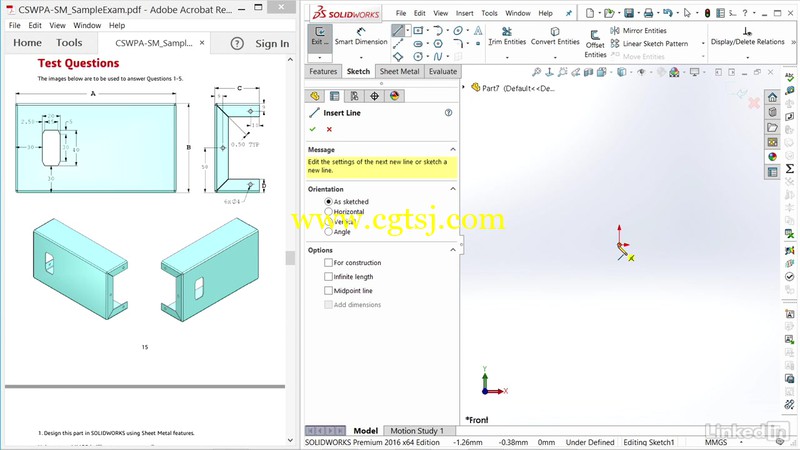Select the Line sketch tool

point(397,31)
